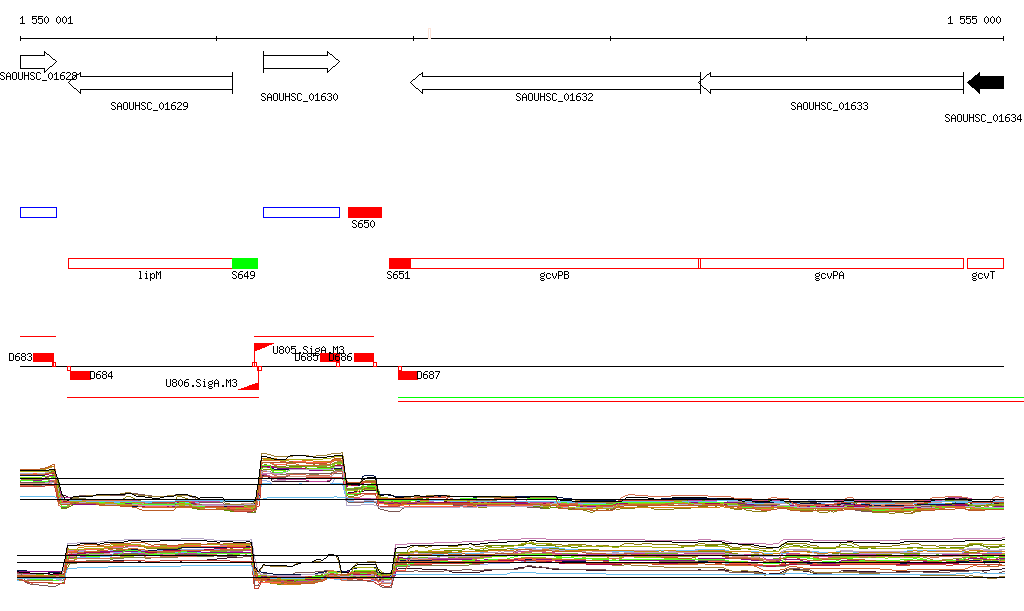Viewport: 1024px width, 611px height.
Task: Select the SAOUHSC_01628 gene arrow
Action: (39, 62)
